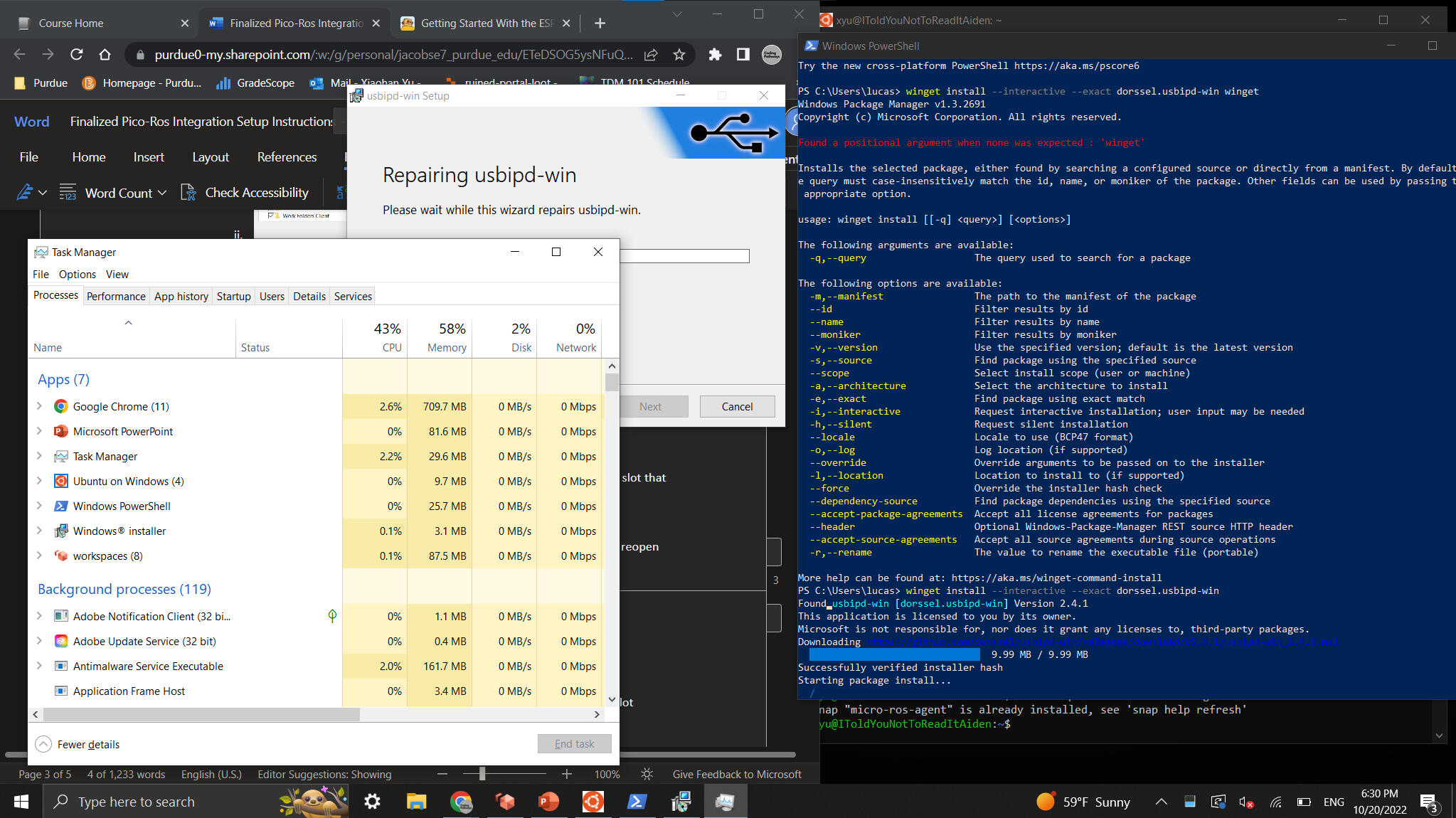Expand Ubuntu on Windows process row
1456x818 pixels.
[x=40, y=481]
